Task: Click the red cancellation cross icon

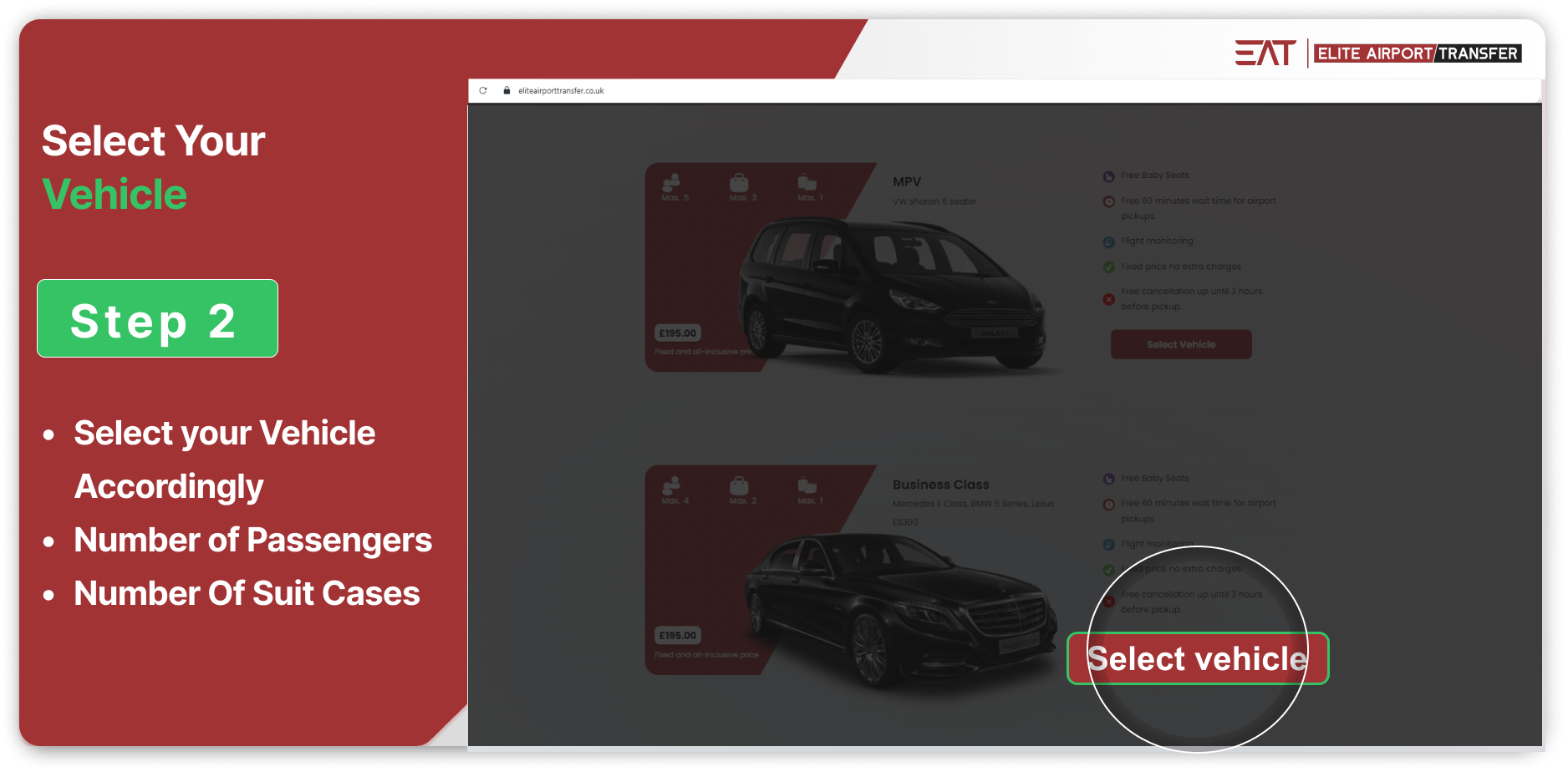Action: [x=1108, y=297]
